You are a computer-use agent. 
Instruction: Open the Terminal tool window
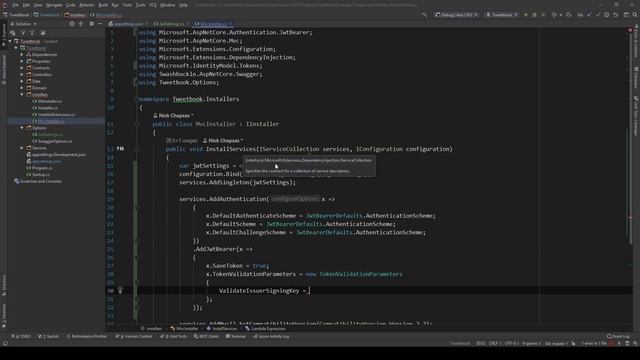click(236, 336)
